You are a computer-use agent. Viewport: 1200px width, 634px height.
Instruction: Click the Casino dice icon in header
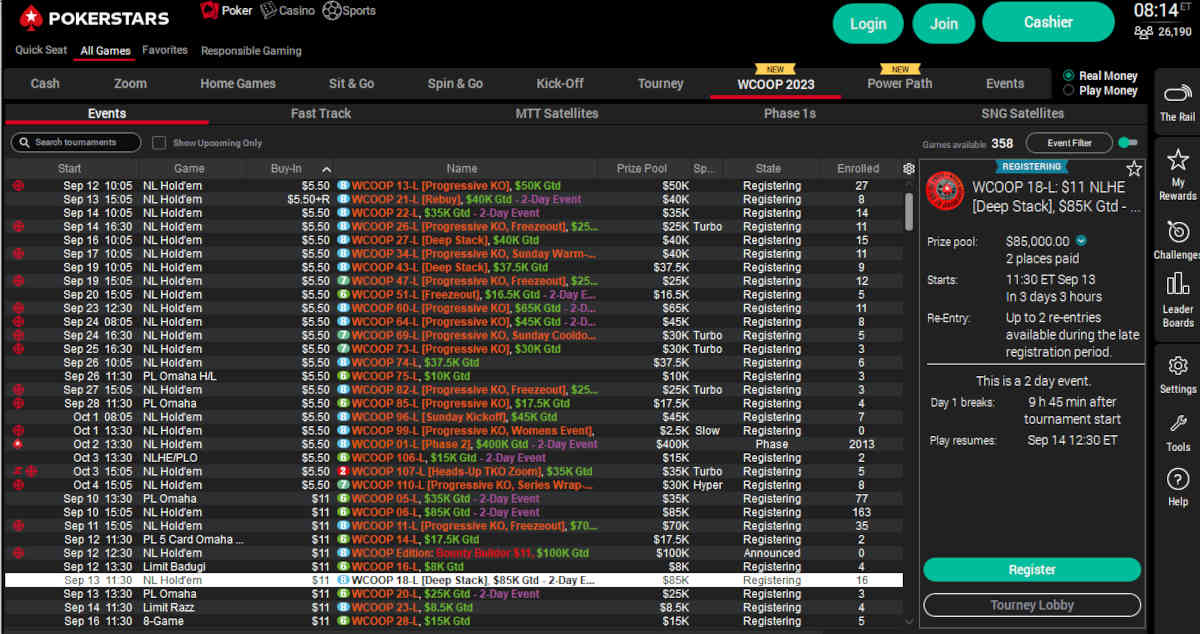coord(268,11)
